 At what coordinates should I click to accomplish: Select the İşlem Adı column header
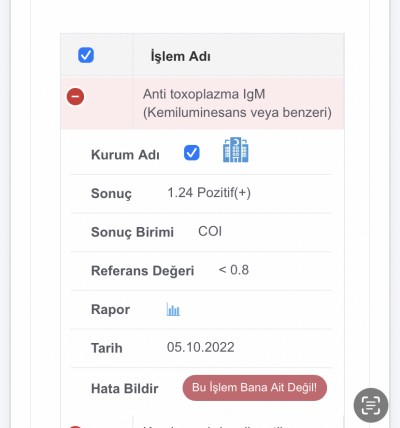click(180, 56)
